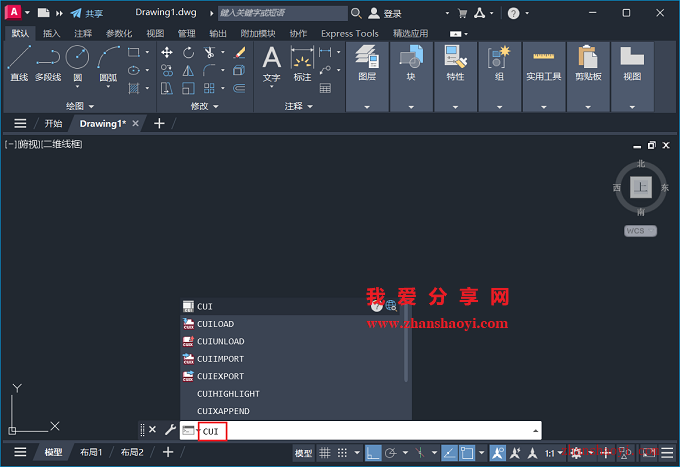
Task: Toggle polar tracking in status bar
Action: click(391, 453)
